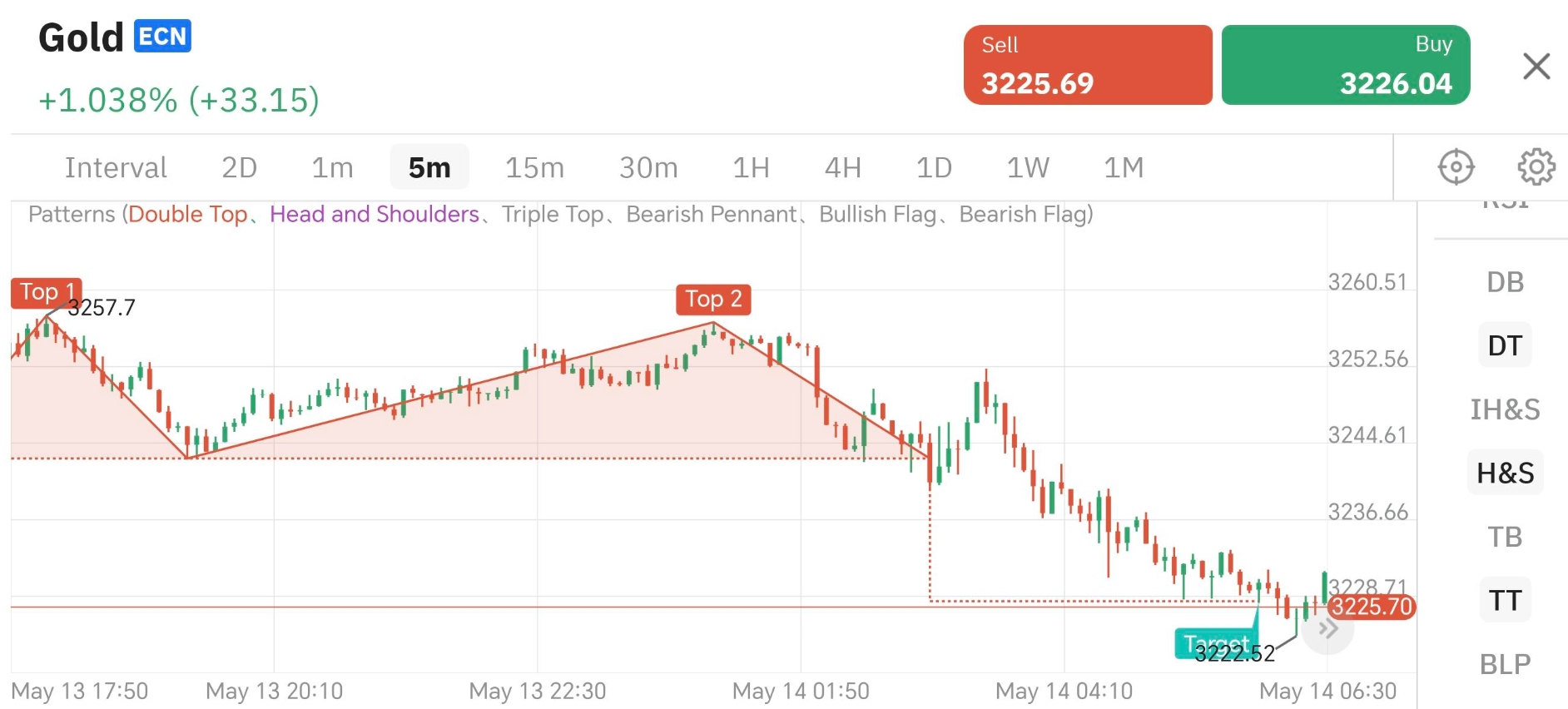1568x709 pixels.
Task: Select the 1D interval
Action: coord(934,168)
